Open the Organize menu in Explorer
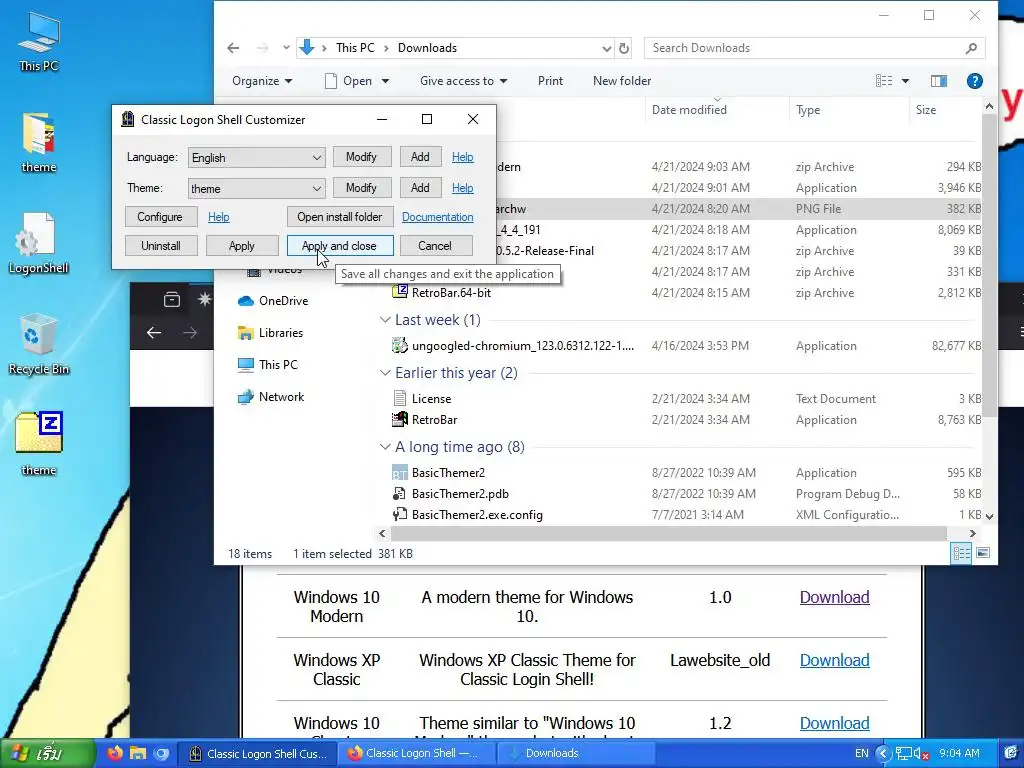The image size is (1024, 768). click(x=262, y=81)
